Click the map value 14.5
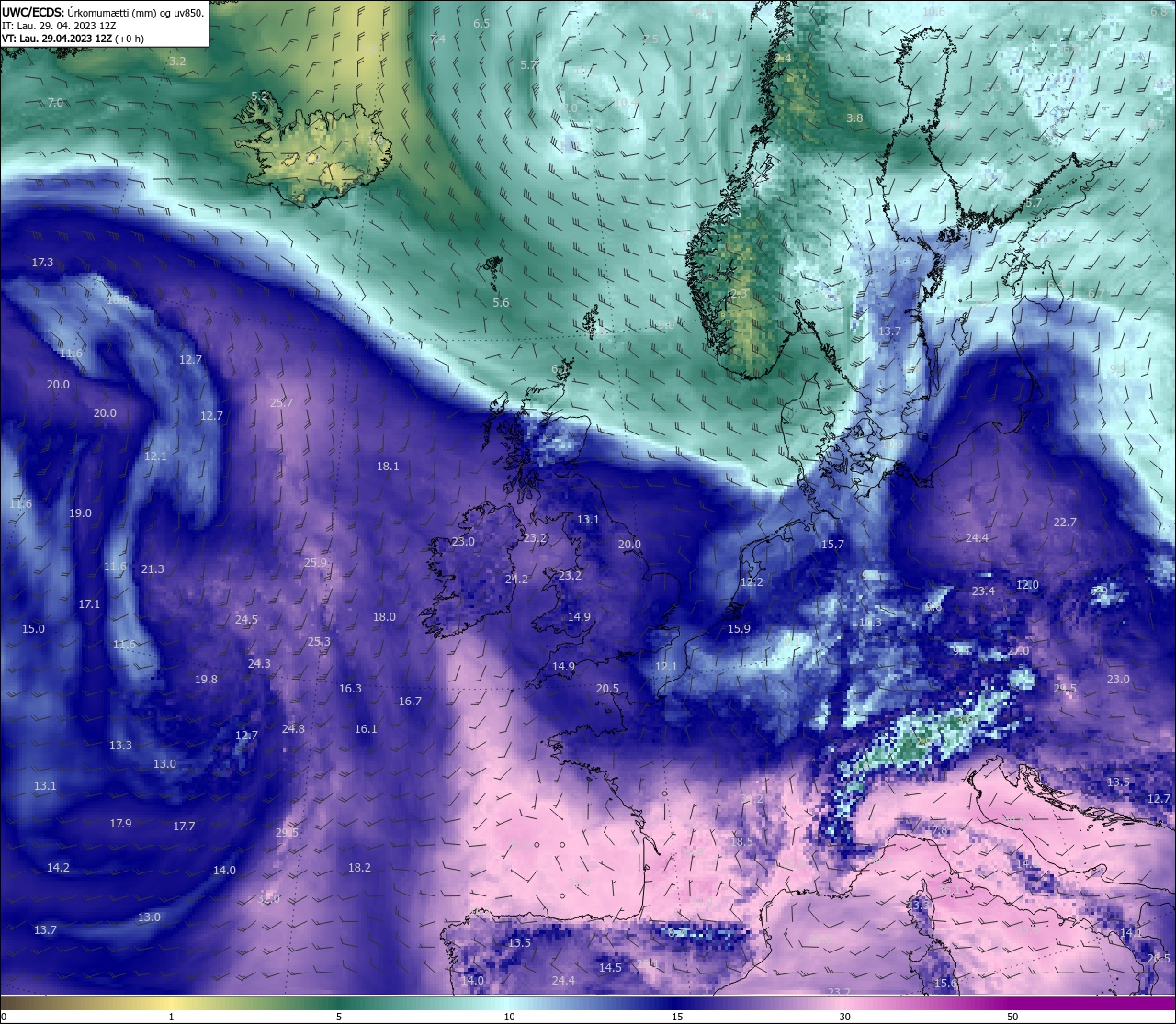Screen dimensions: 1176x1024 click(610, 968)
